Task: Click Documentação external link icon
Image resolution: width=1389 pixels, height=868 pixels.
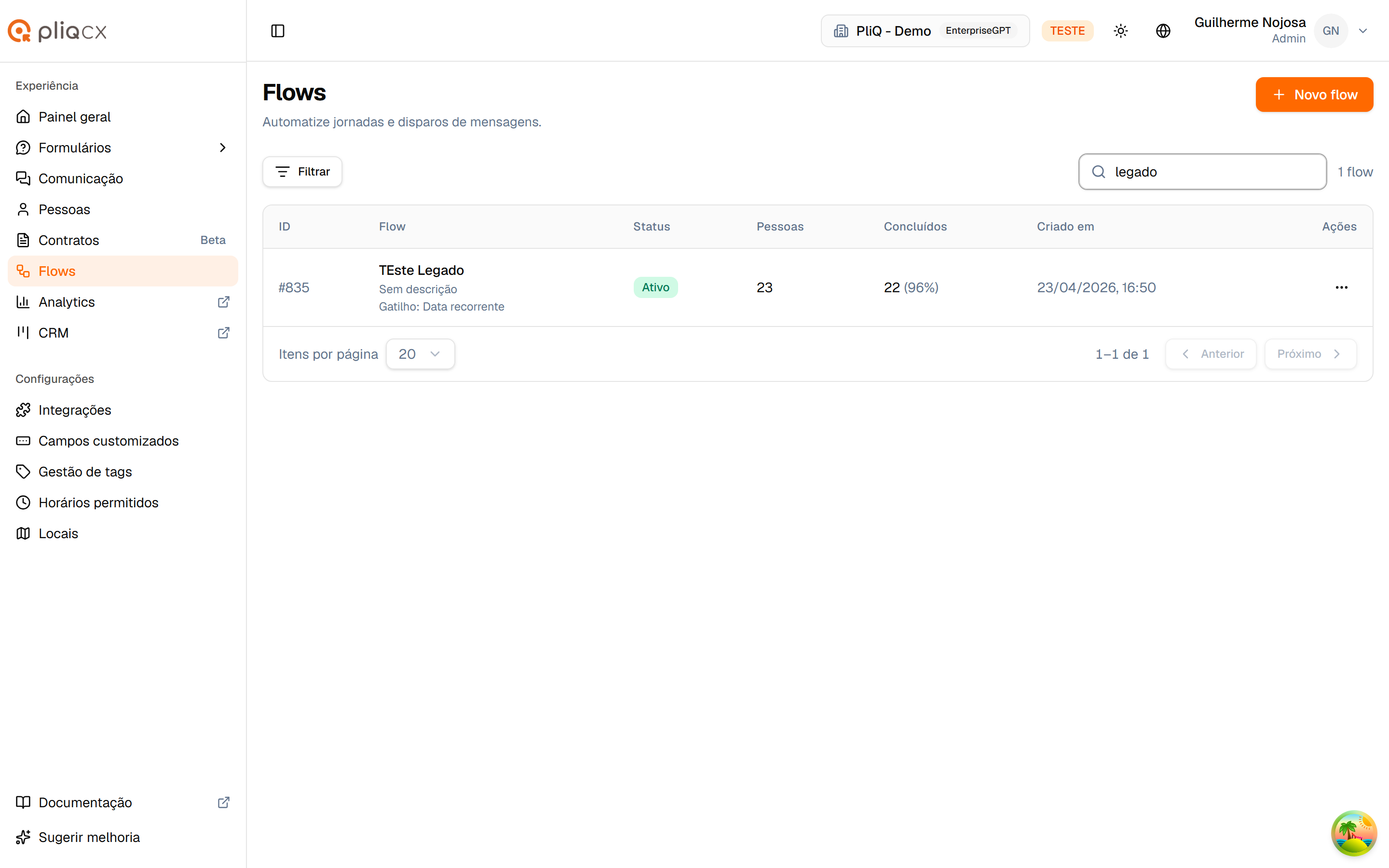Action: (223, 802)
